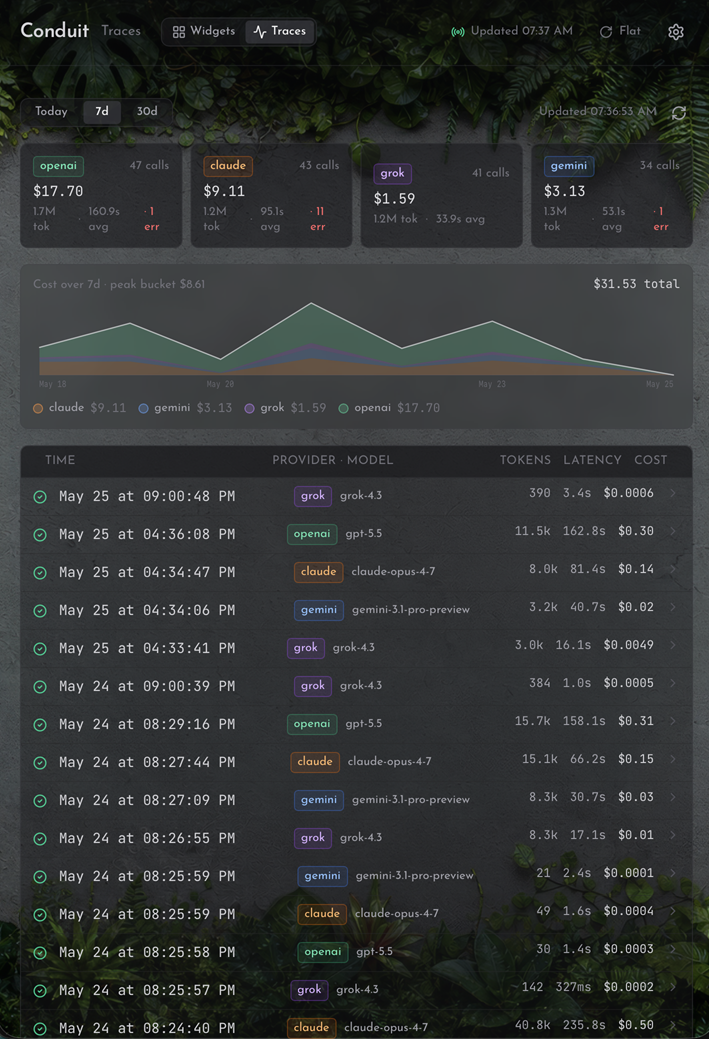Toggle claude series in chart legend
The image size is (709, 1039).
[x=80, y=408]
